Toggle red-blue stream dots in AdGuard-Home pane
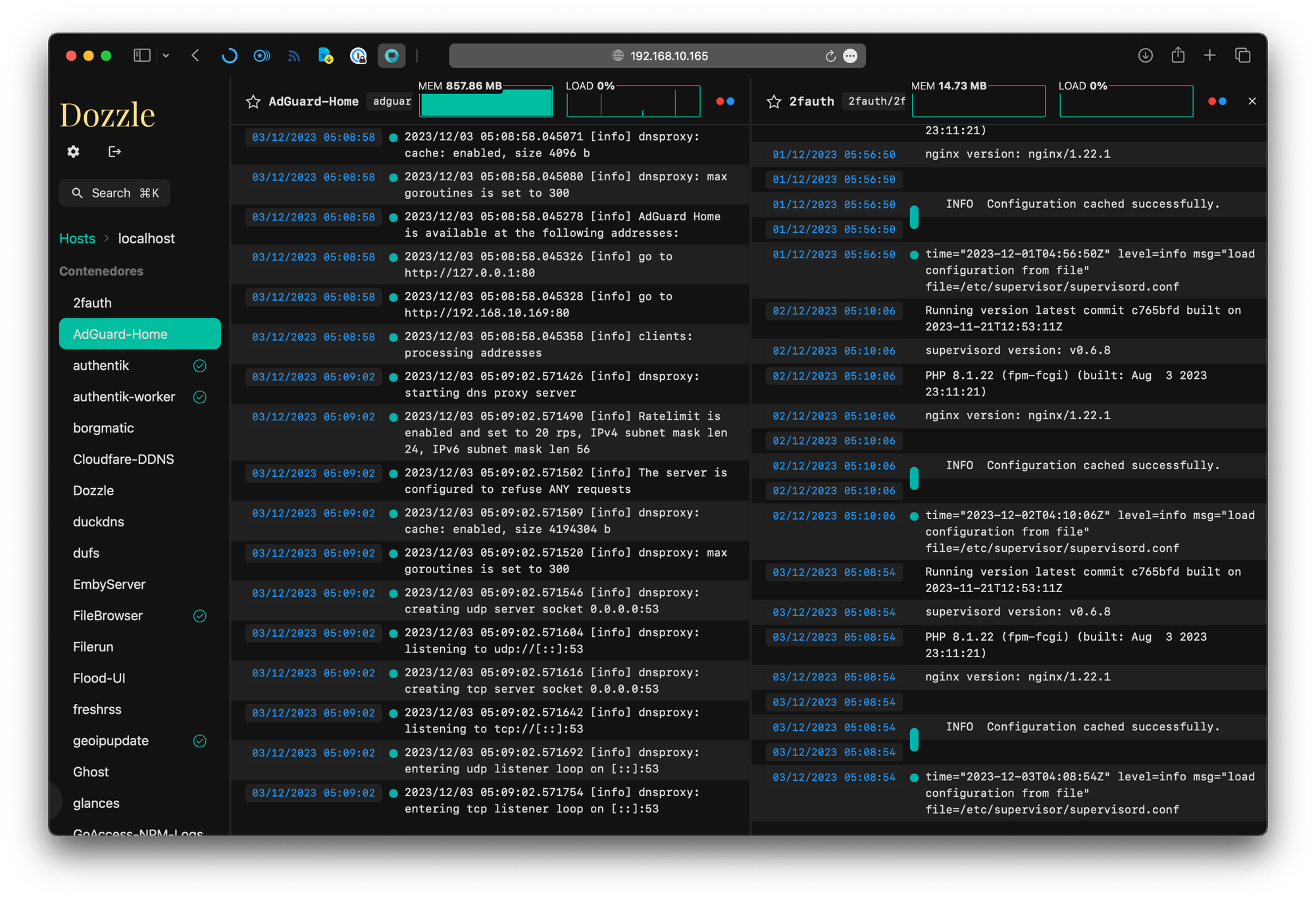This screenshot has height=900, width=1316. coord(725,101)
